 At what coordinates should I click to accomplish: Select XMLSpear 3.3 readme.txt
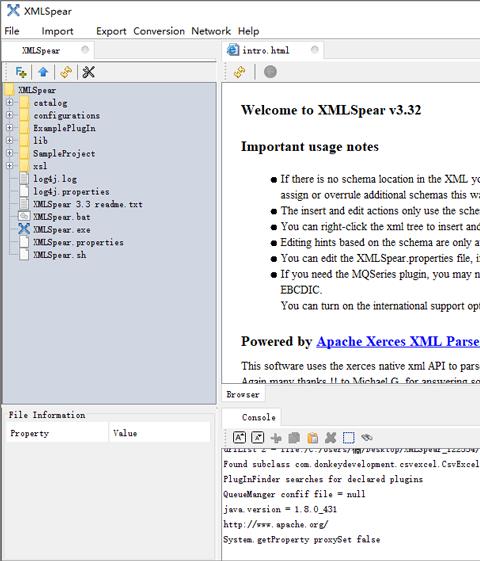88,204
